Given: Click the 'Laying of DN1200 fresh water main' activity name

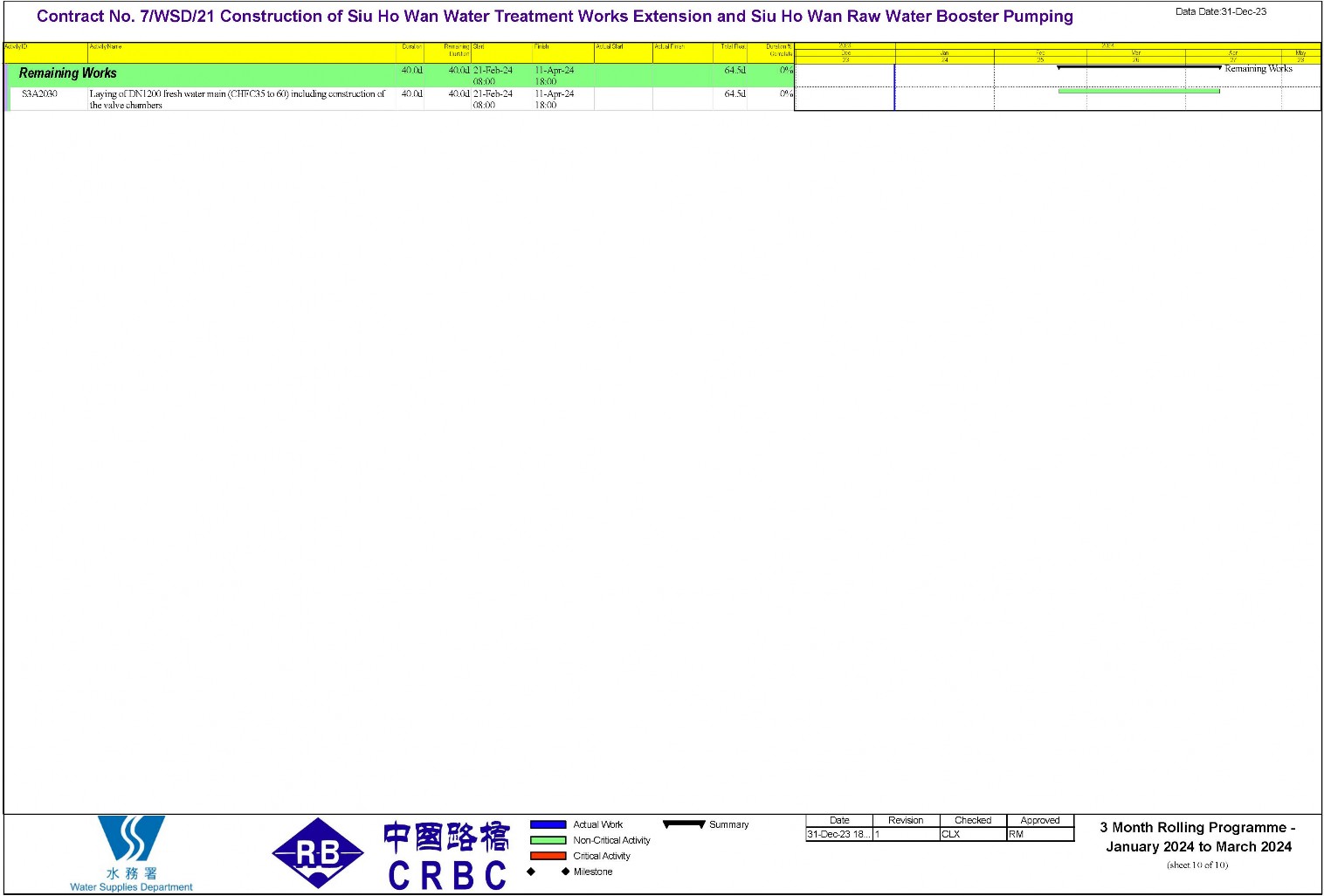Looking at the screenshot, I should (x=237, y=99).
